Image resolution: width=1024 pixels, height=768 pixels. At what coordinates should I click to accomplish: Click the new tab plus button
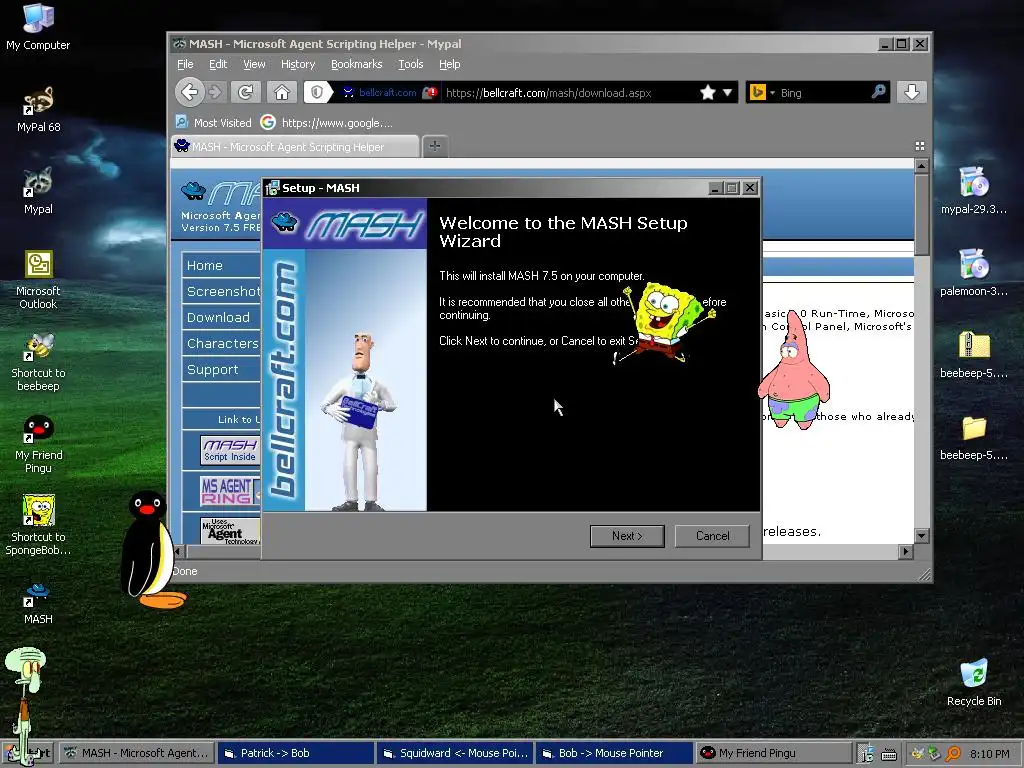[x=435, y=146]
